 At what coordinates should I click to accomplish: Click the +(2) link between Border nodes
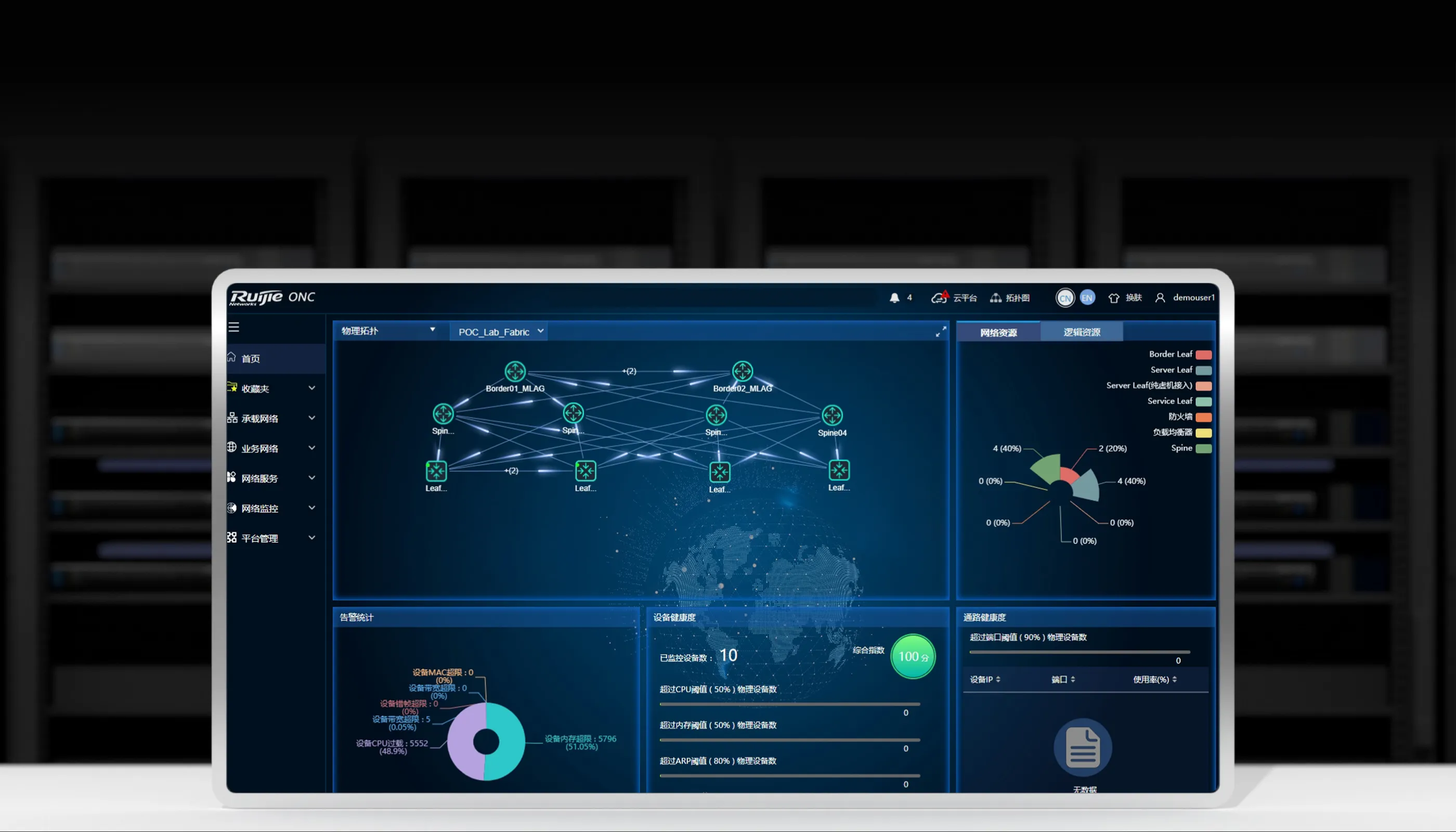629,371
